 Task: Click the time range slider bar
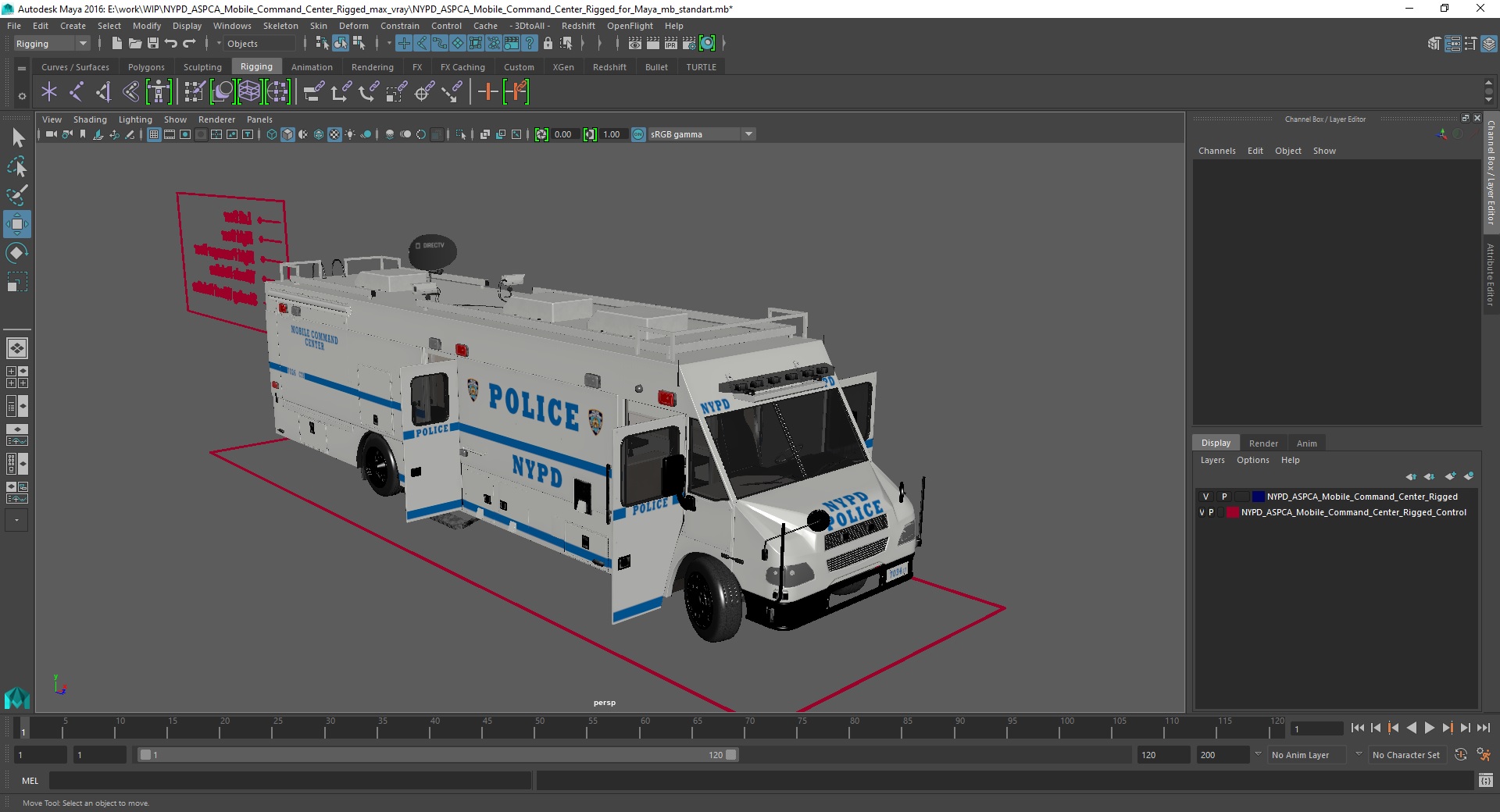pos(437,755)
